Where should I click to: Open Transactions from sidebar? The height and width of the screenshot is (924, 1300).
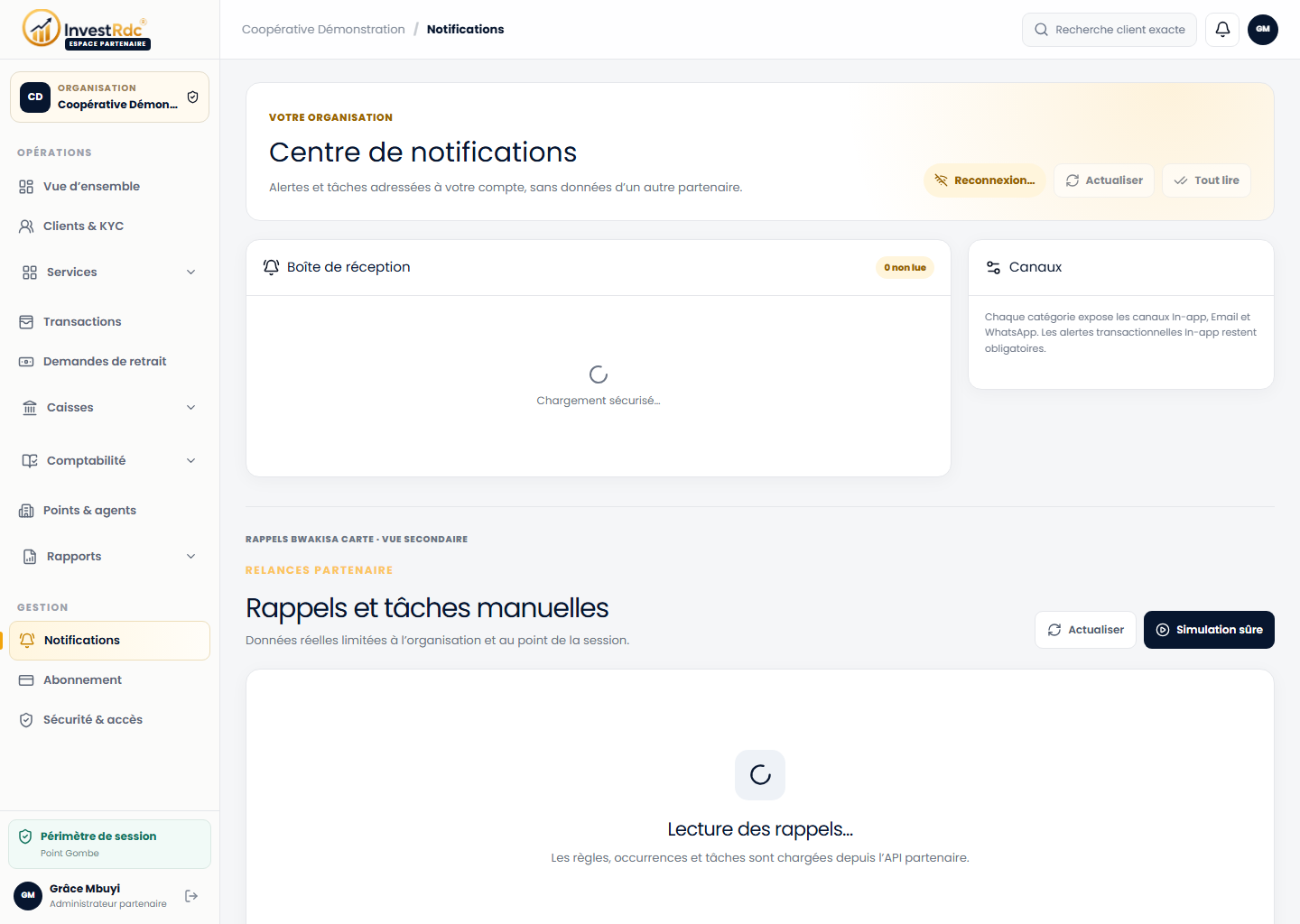[x=109, y=322]
